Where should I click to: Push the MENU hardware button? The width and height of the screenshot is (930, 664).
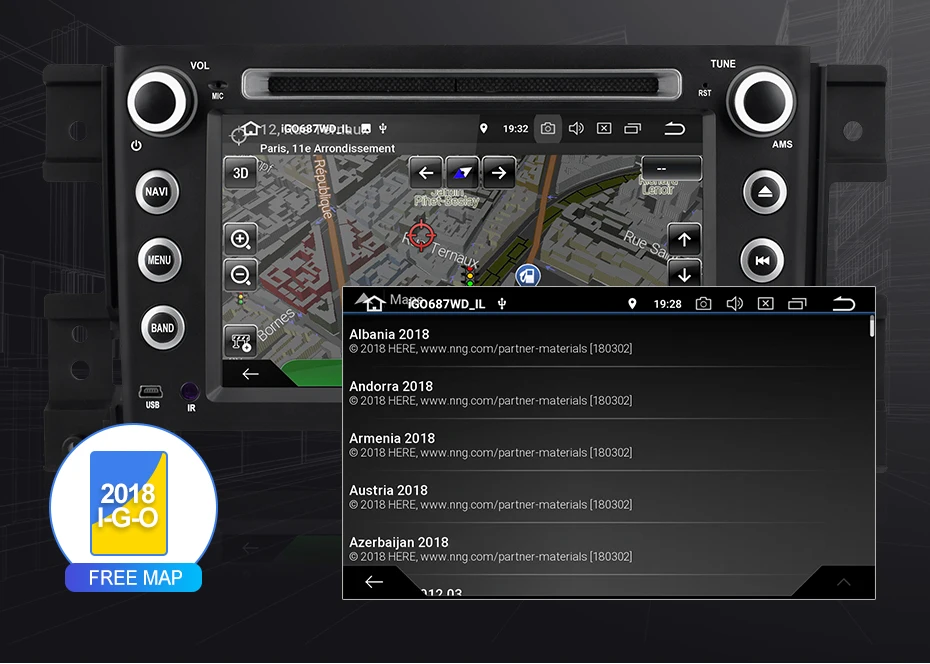(x=160, y=260)
